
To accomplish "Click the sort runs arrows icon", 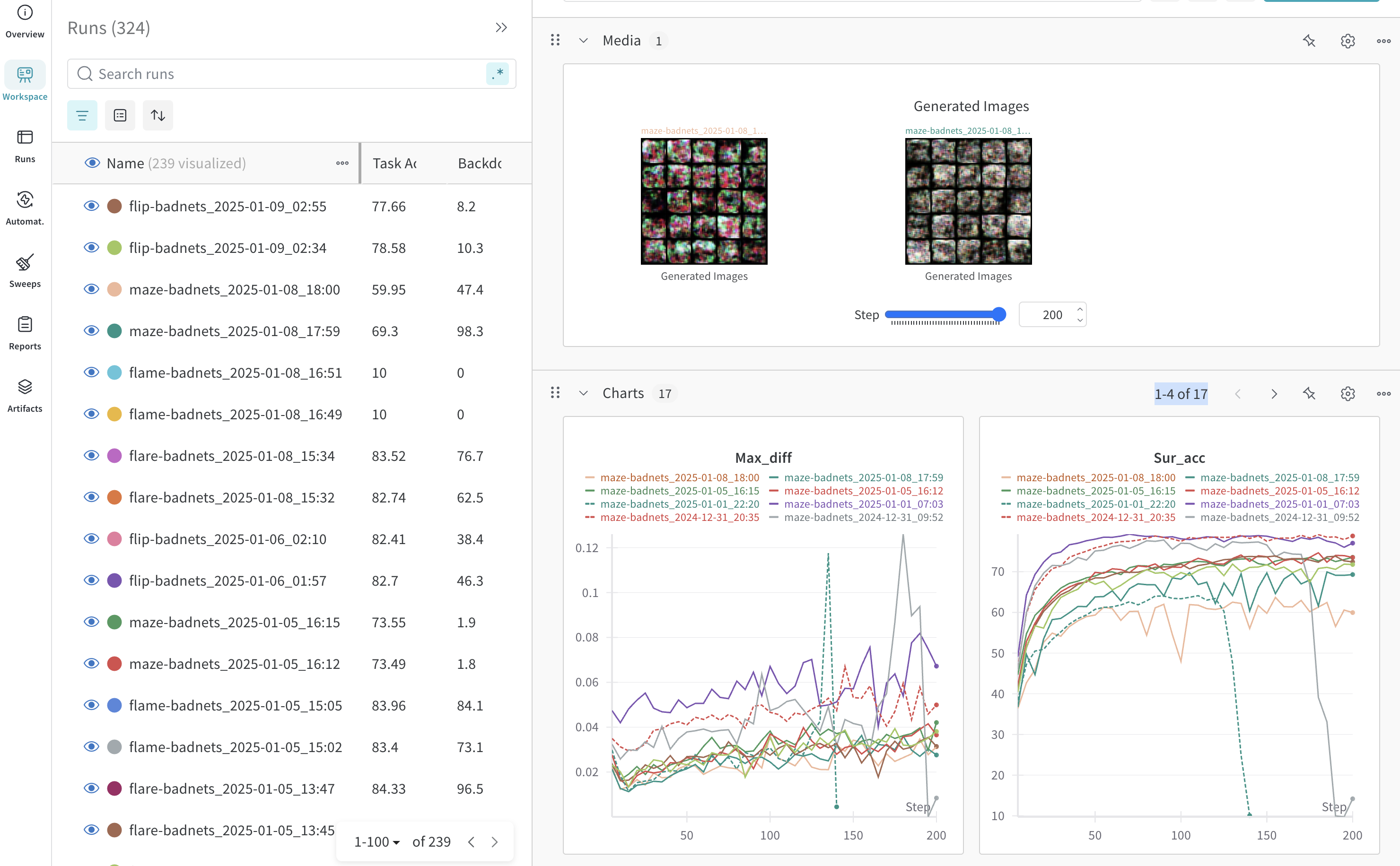I will [x=157, y=116].
